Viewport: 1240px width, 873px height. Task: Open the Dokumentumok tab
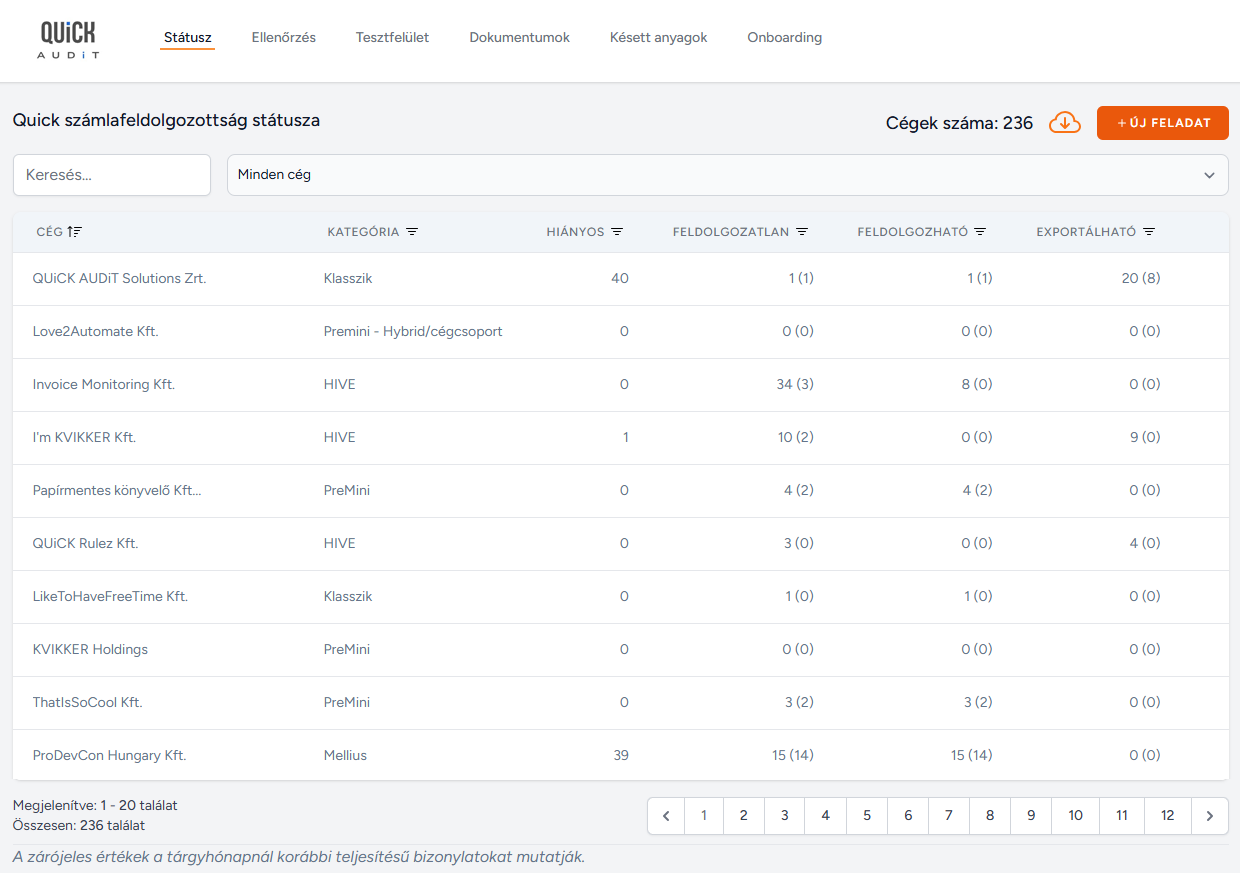click(x=519, y=38)
